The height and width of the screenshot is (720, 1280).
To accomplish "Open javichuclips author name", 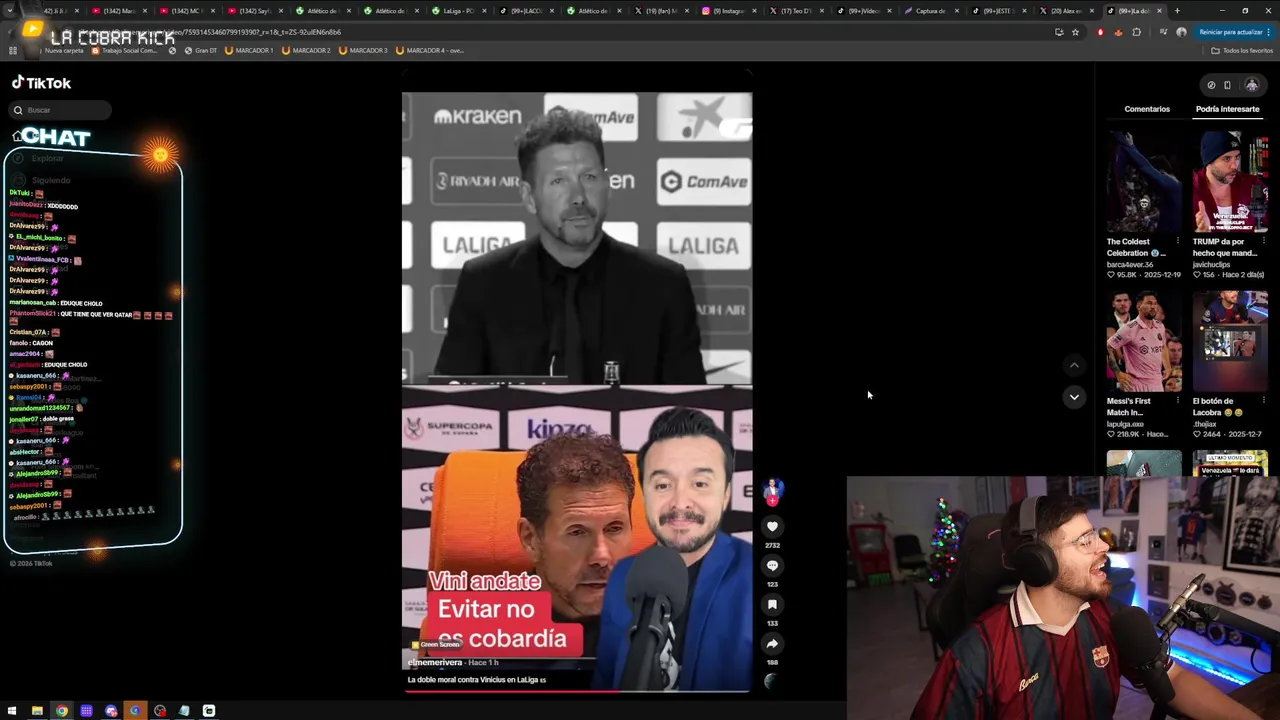I will pyautogui.click(x=1215, y=264).
